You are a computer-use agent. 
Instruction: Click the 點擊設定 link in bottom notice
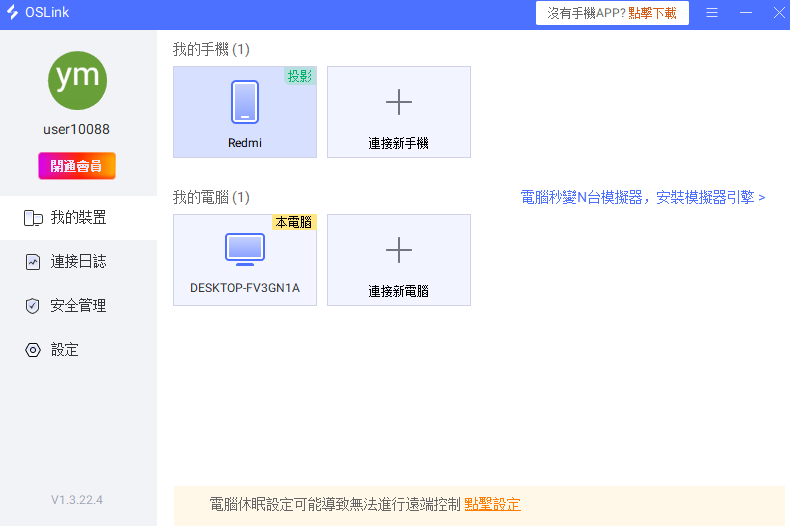pyautogui.click(x=492, y=504)
